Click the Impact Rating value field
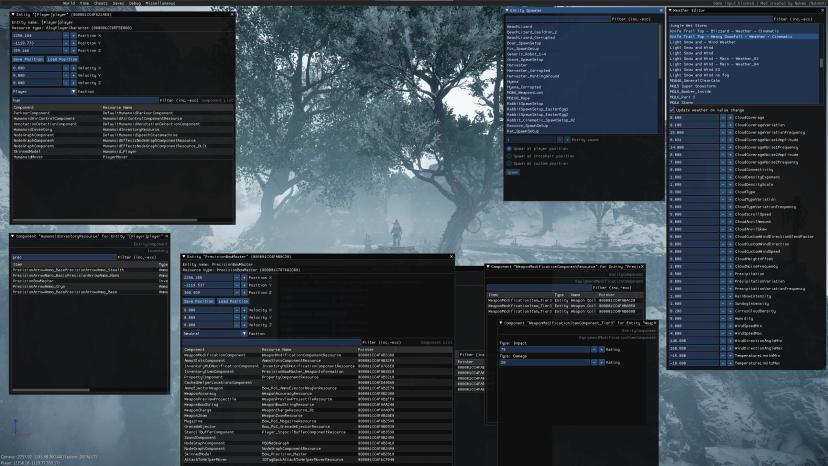The height and width of the screenshot is (466, 828). pyautogui.click(x=544, y=349)
